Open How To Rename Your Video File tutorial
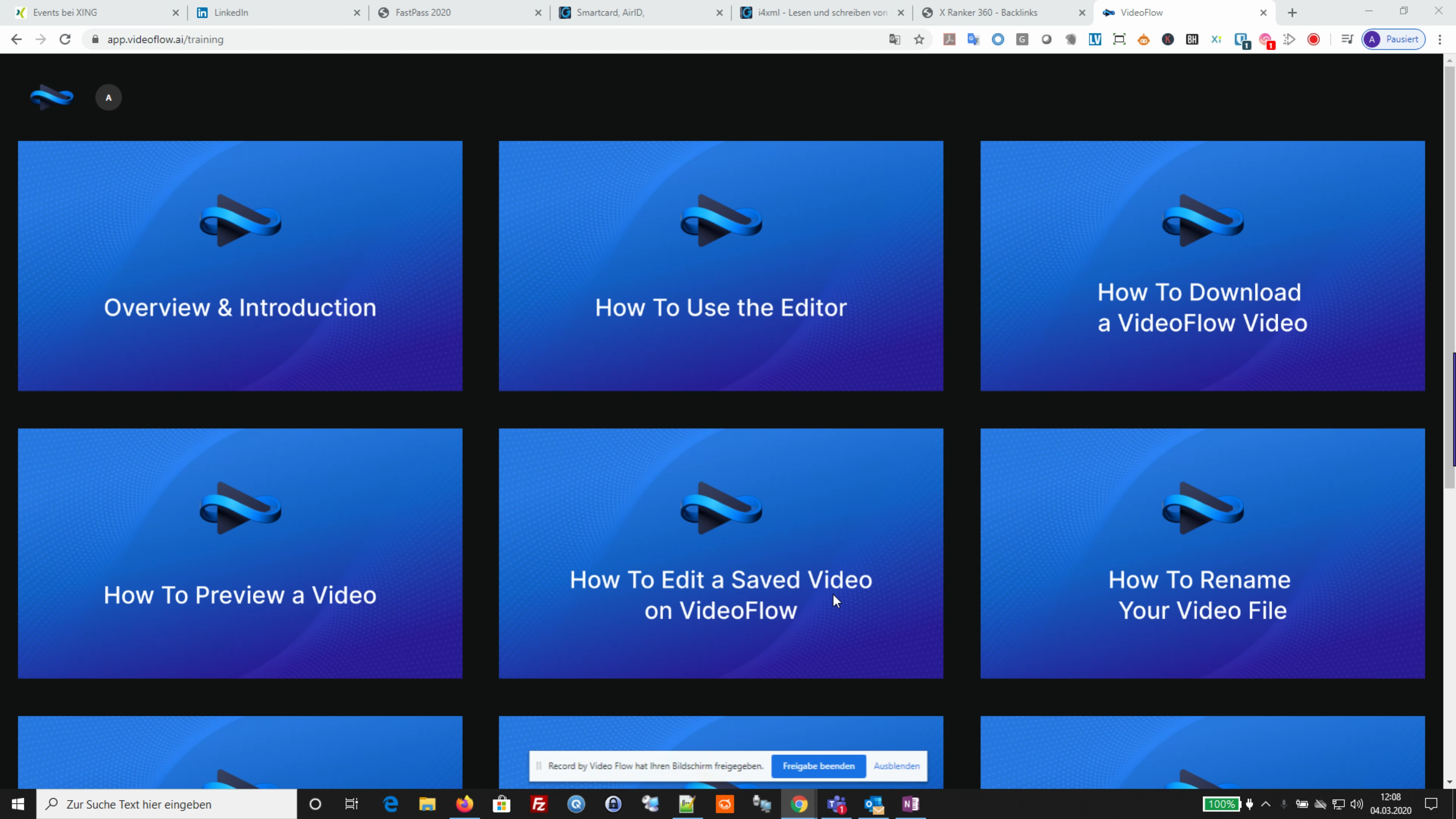Viewport: 1456px width, 819px height. pyautogui.click(x=1202, y=553)
